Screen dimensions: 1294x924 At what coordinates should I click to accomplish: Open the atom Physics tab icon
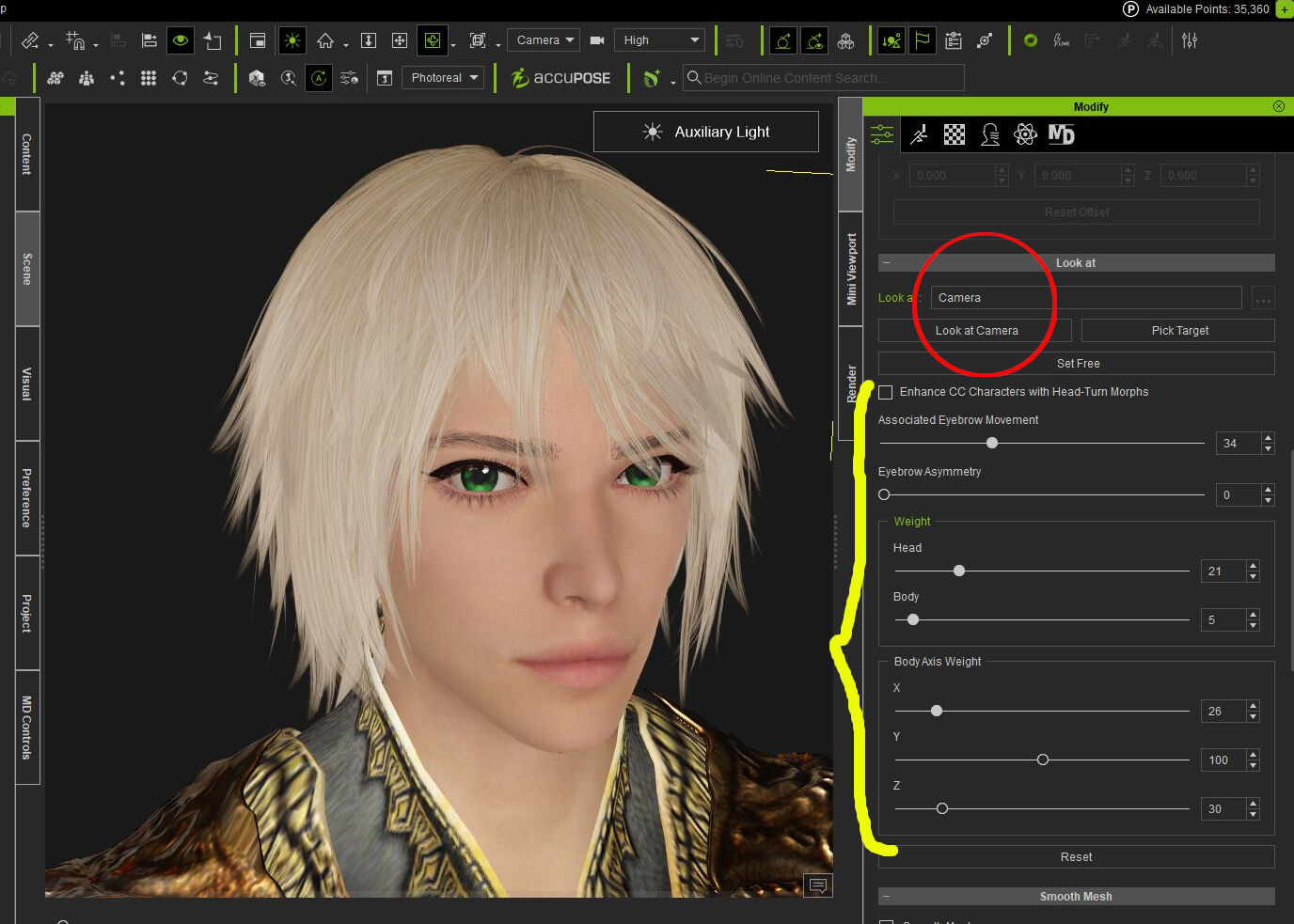tap(1026, 134)
